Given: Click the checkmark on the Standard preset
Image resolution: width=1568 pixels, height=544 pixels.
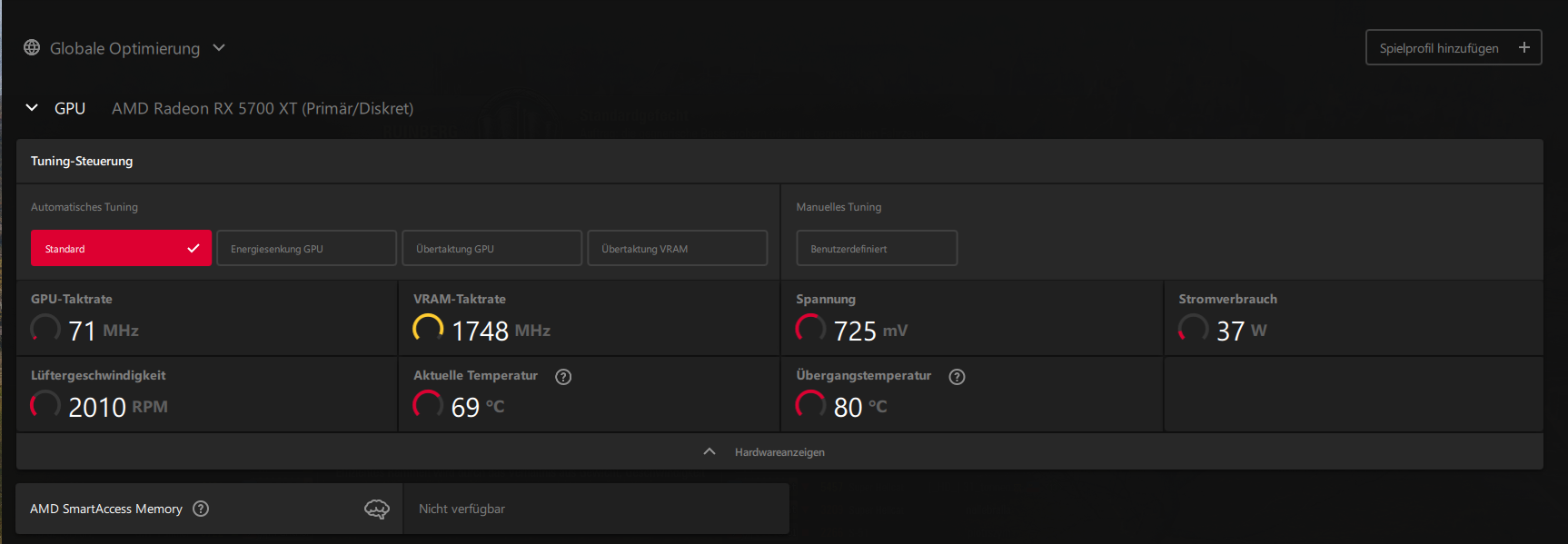Looking at the screenshot, I should (194, 248).
